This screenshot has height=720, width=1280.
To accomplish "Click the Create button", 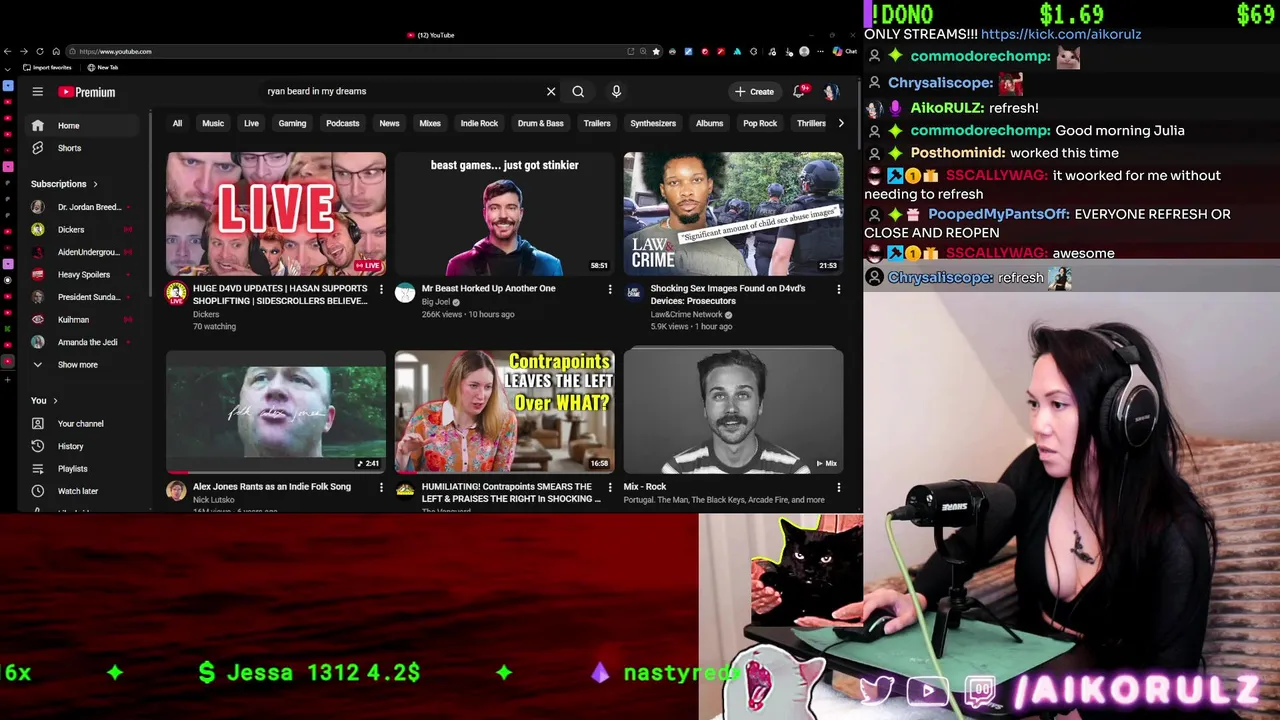I will [x=754, y=91].
